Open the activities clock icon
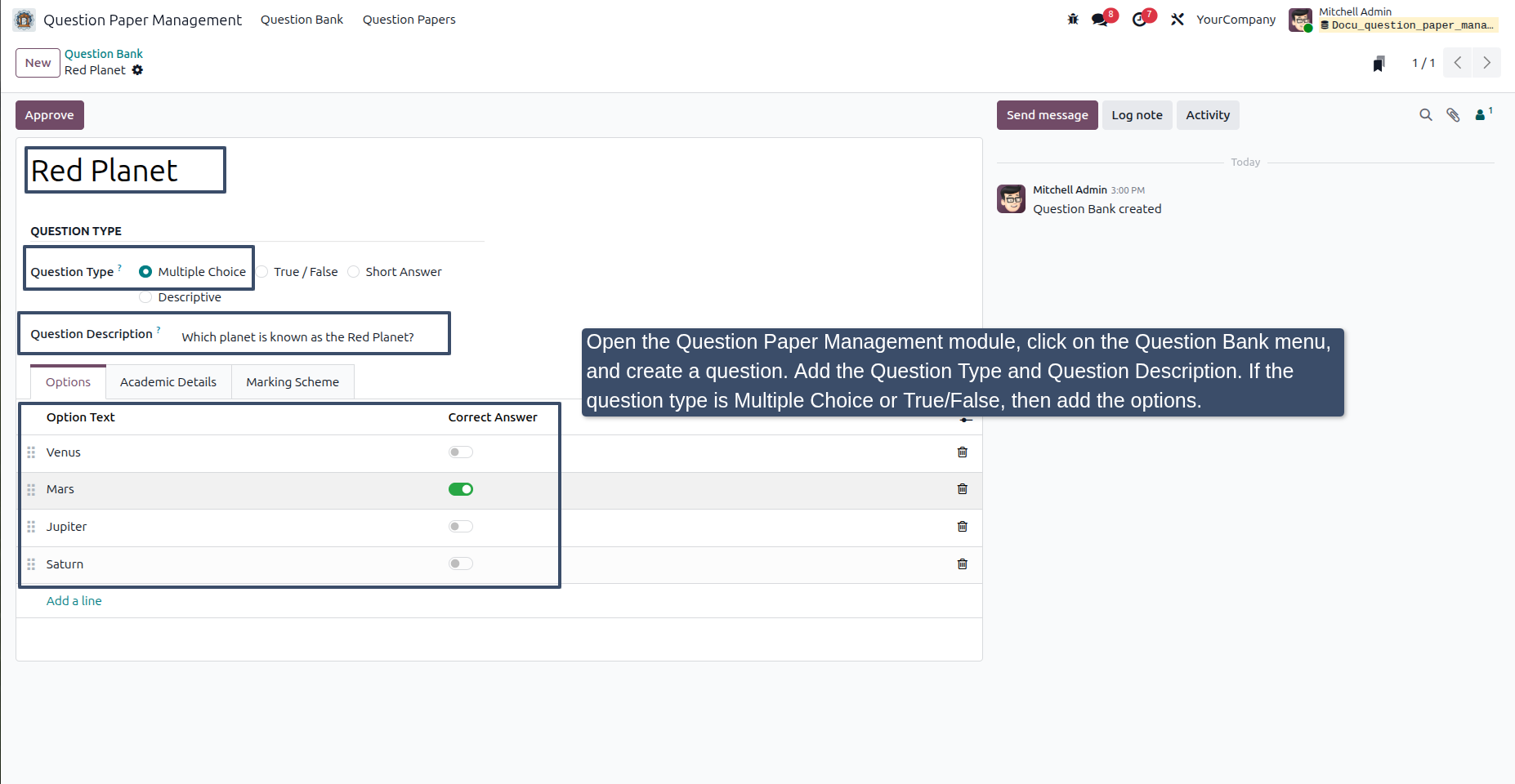 (x=1139, y=20)
